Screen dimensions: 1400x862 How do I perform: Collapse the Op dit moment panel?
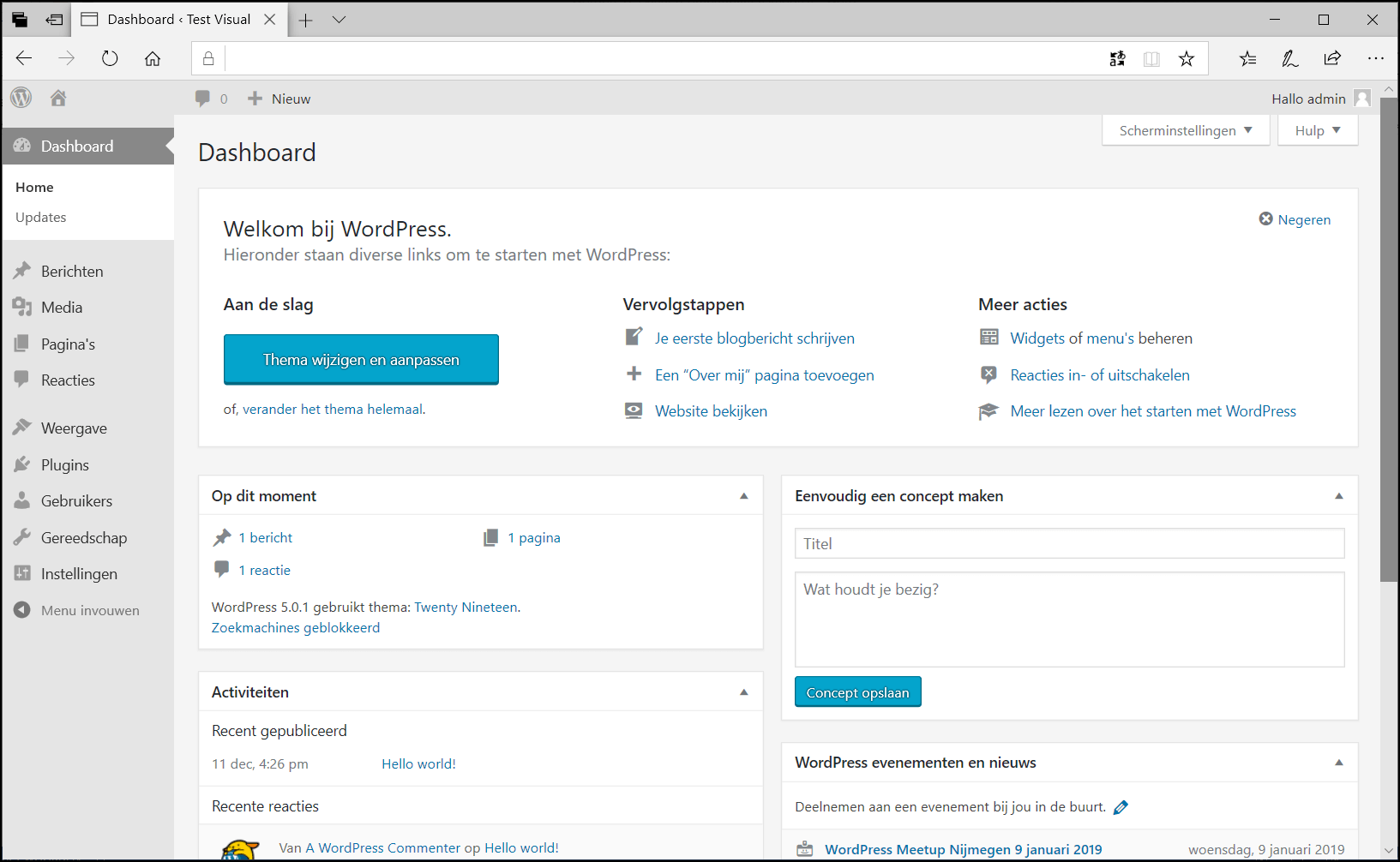744,496
